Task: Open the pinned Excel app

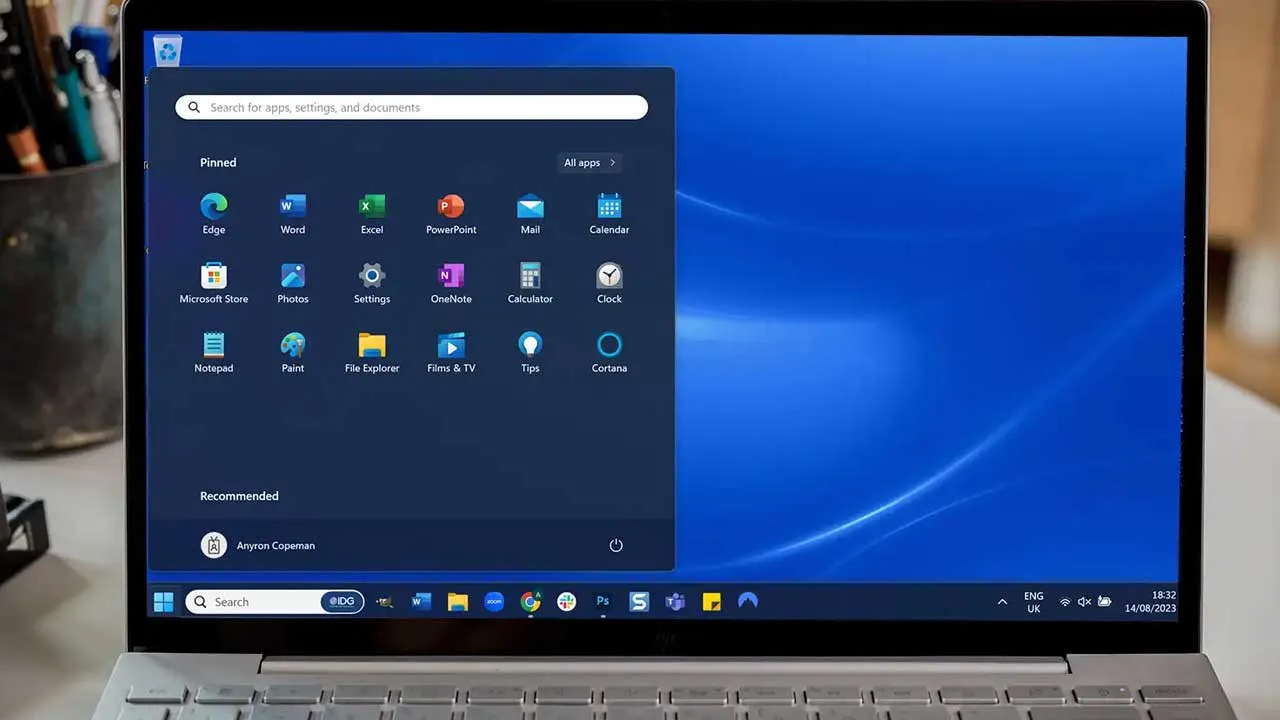Action: pyautogui.click(x=372, y=214)
